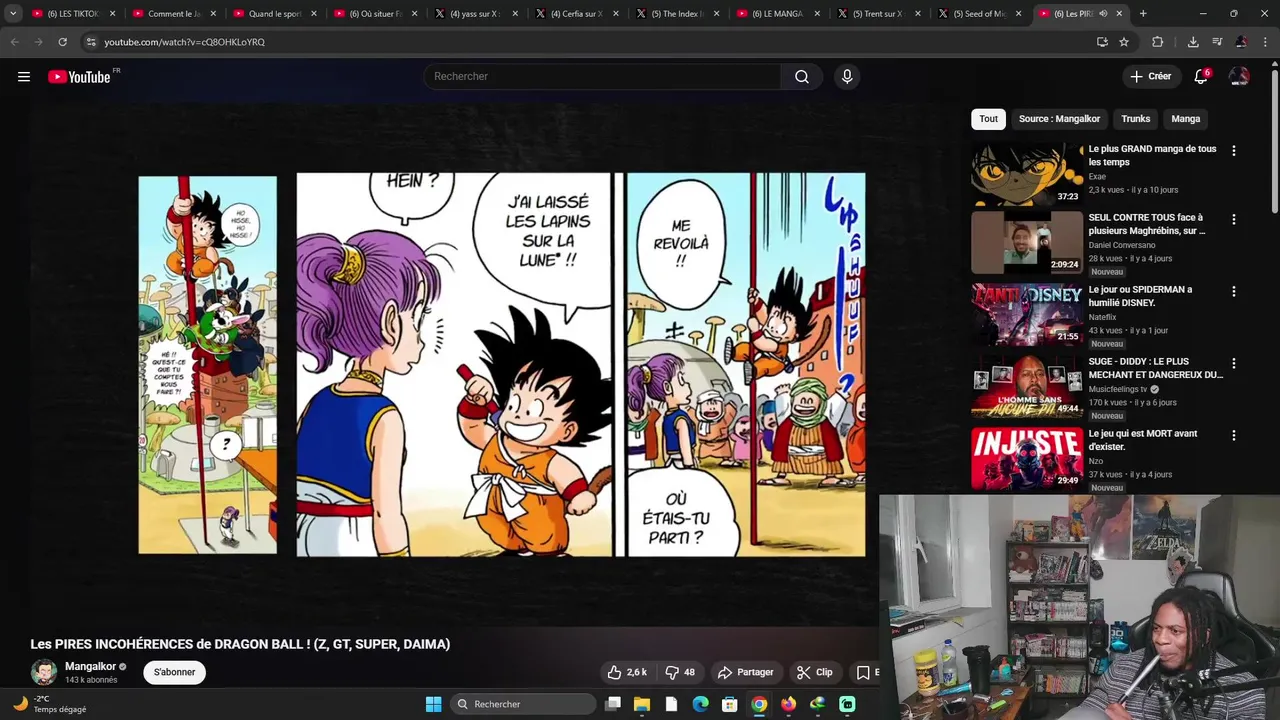Switch to '(5) Seed of Me' tab
This screenshot has height=720, width=1280.
point(977,14)
